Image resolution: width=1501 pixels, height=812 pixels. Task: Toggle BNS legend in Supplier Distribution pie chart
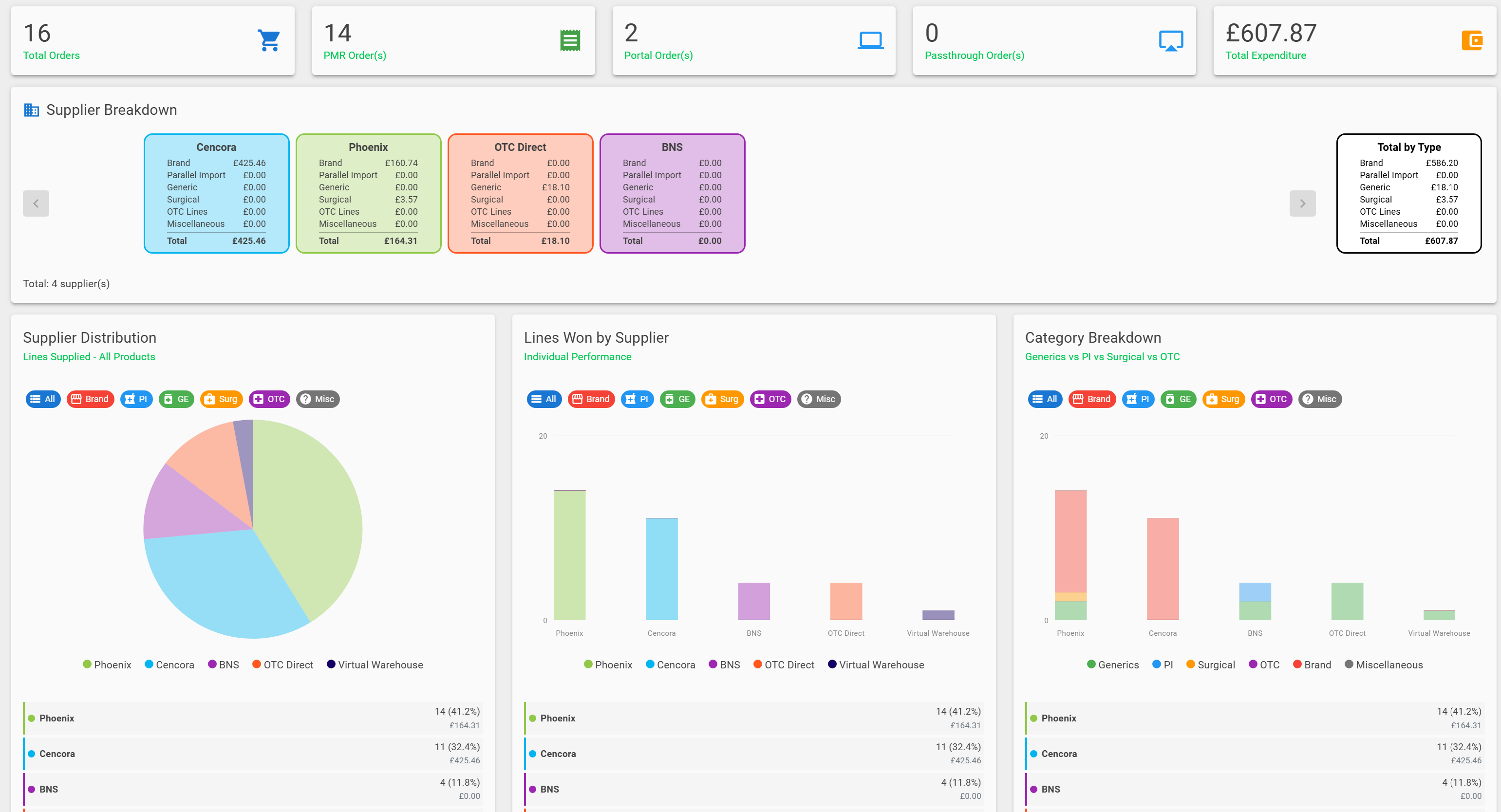point(224,664)
